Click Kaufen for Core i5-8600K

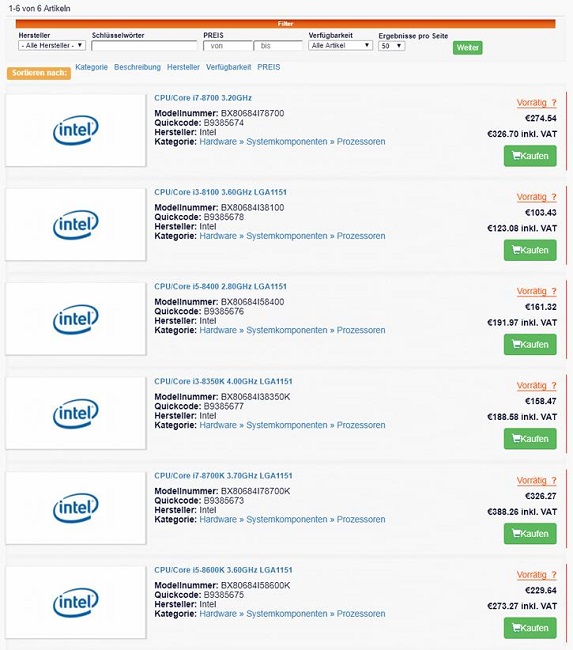[x=530, y=628]
